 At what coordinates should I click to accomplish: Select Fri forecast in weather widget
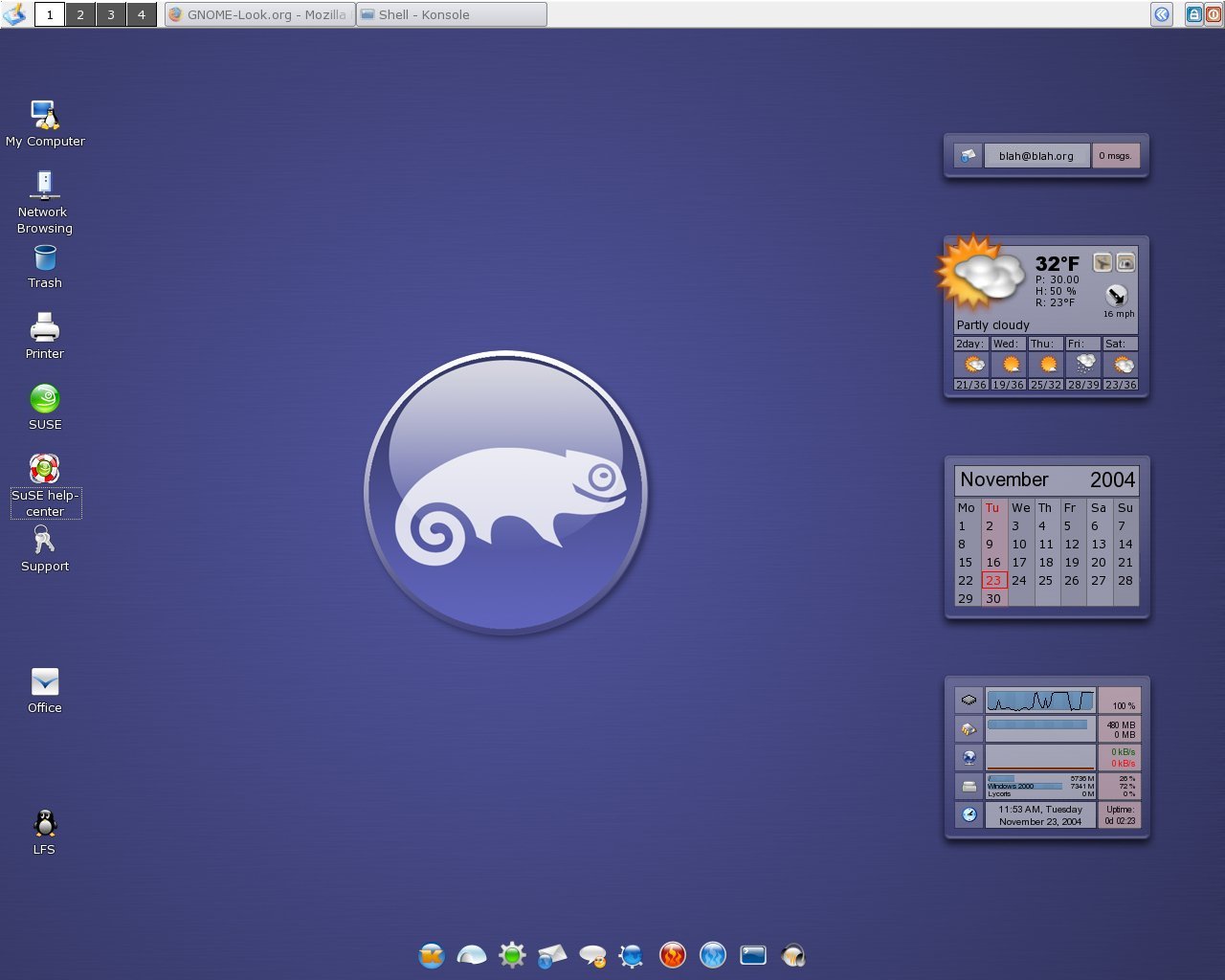point(1082,364)
